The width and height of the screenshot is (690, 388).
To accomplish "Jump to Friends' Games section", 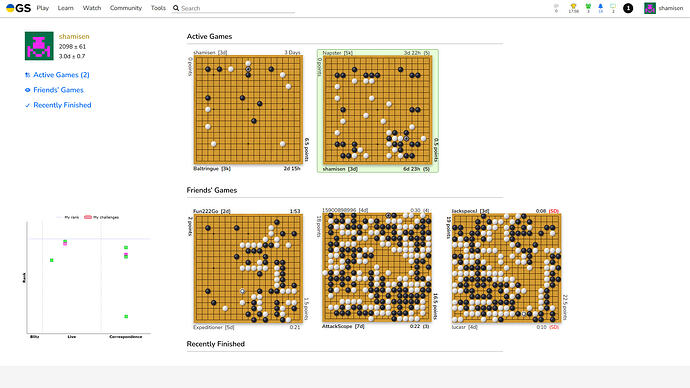I will pyautogui.click(x=58, y=90).
